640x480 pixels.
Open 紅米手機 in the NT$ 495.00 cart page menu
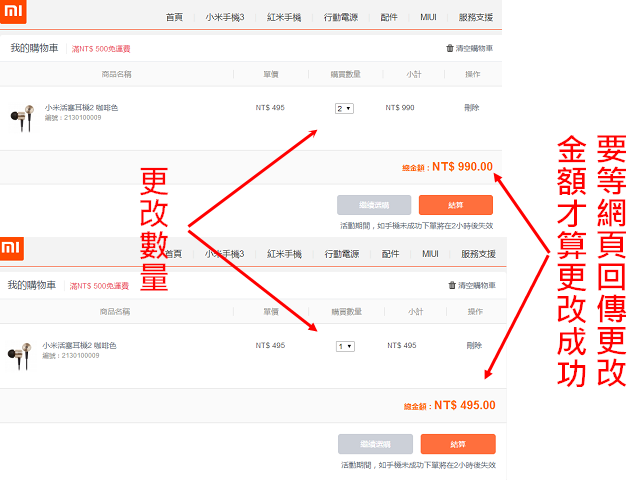tap(284, 254)
